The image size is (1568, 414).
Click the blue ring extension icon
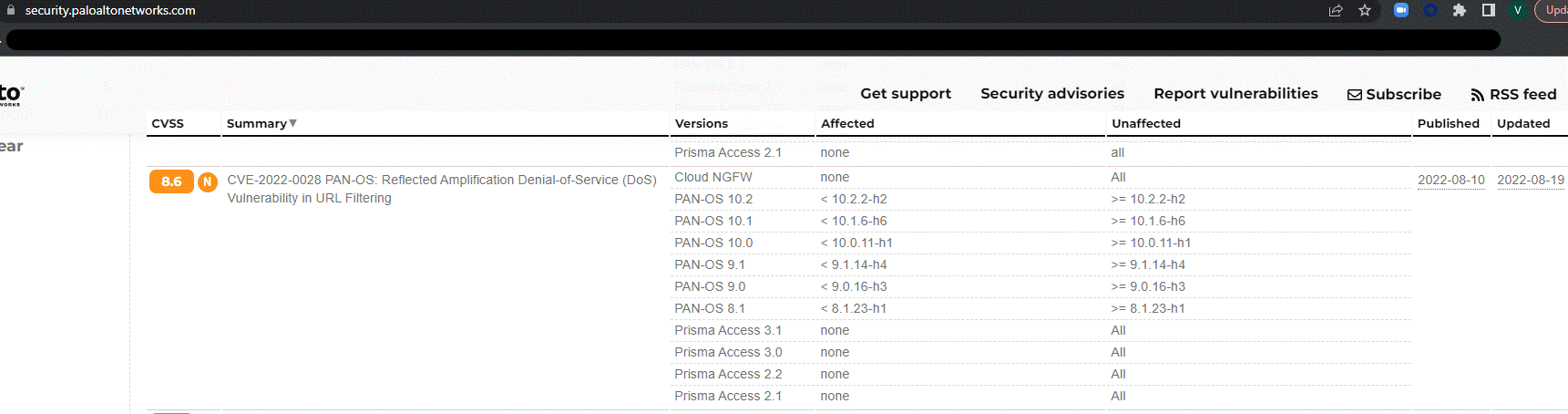pyautogui.click(x=1430, y=10)
